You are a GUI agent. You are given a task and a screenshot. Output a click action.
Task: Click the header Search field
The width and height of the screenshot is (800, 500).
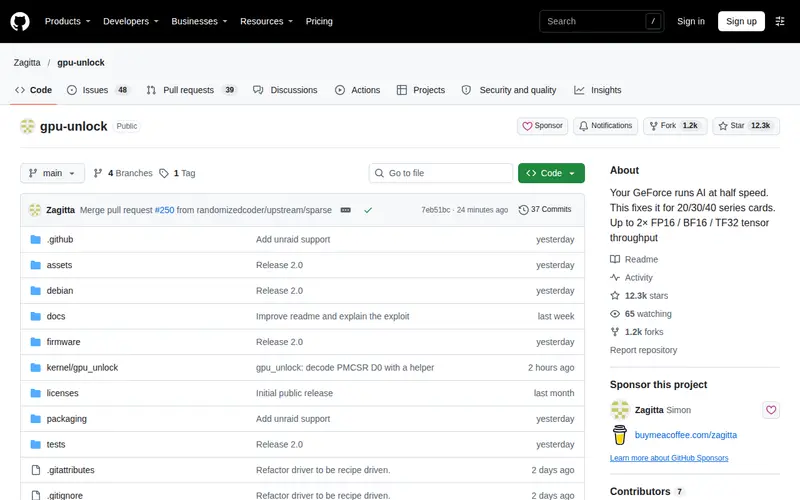(x=602, y=21)
